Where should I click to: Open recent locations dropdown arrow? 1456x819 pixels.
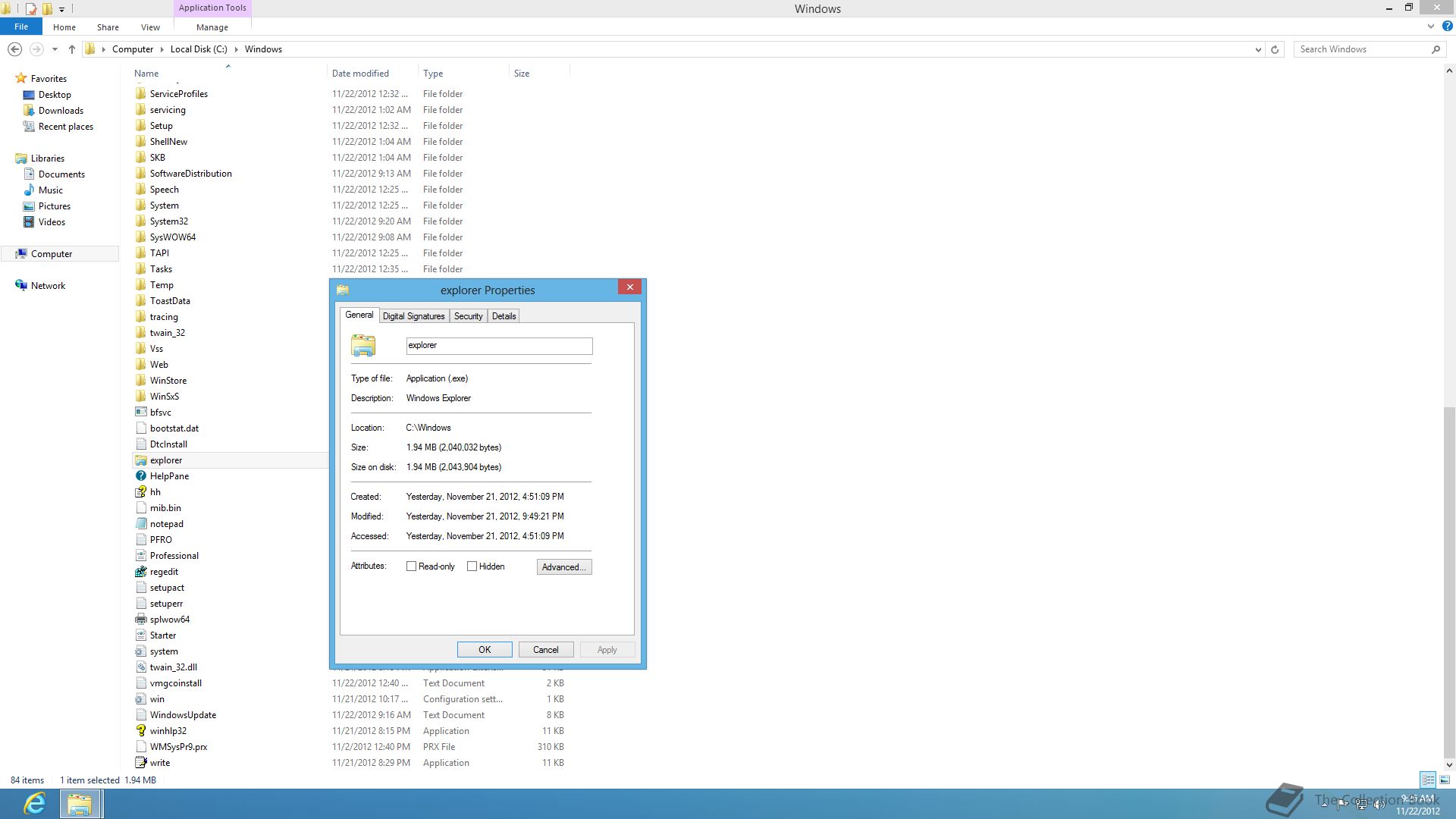[x=55, y=49]
